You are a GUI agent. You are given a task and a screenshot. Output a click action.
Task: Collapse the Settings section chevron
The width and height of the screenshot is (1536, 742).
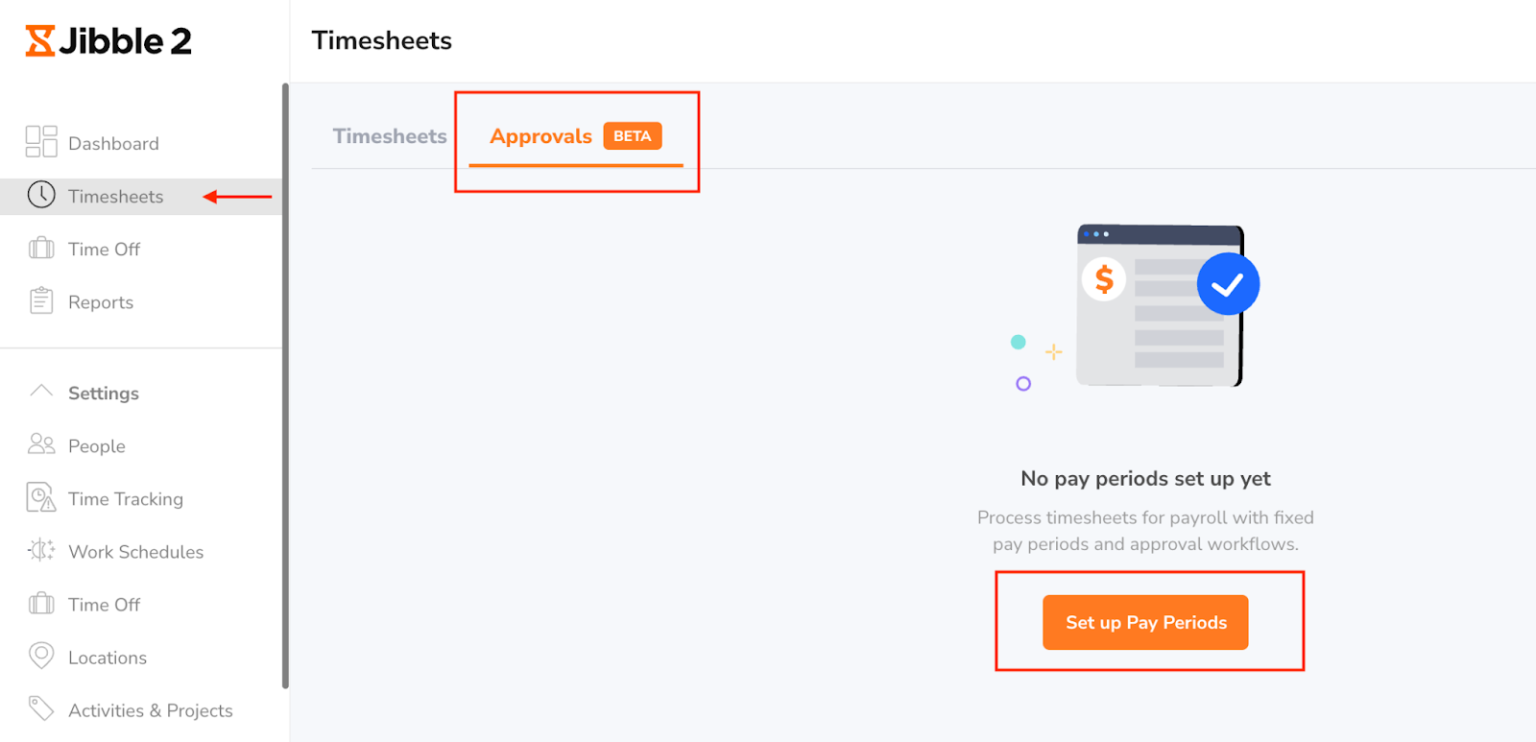coord(41,392)
